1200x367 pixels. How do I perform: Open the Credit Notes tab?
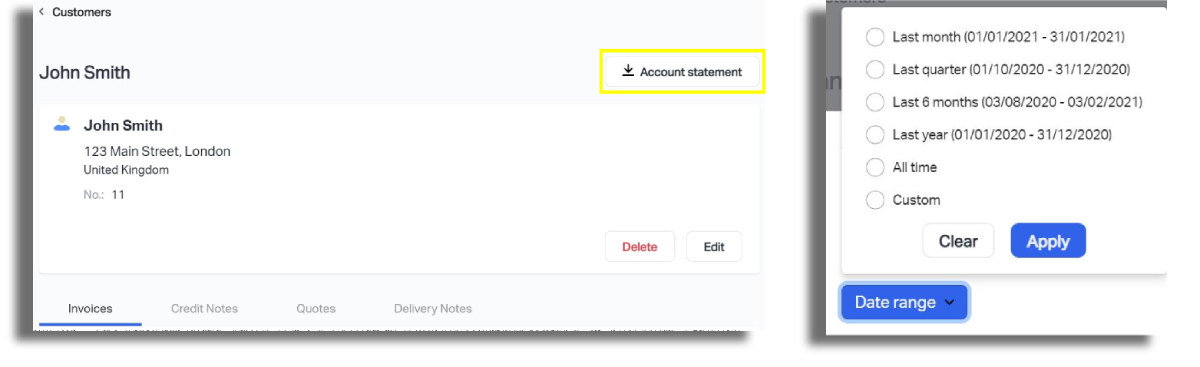coord(204,308)
